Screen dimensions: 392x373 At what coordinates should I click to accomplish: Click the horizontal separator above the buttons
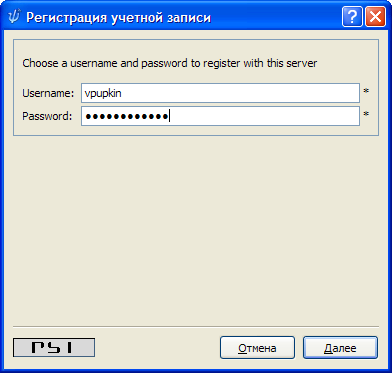(196, 326)
